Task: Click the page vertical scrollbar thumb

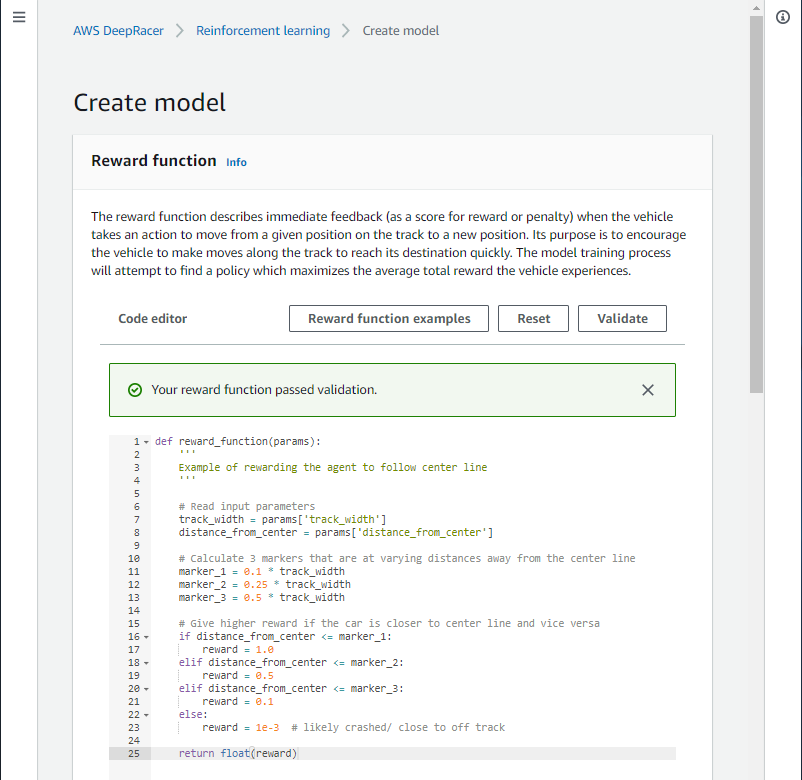Action: pyautogui.click(x=756, y=200)
